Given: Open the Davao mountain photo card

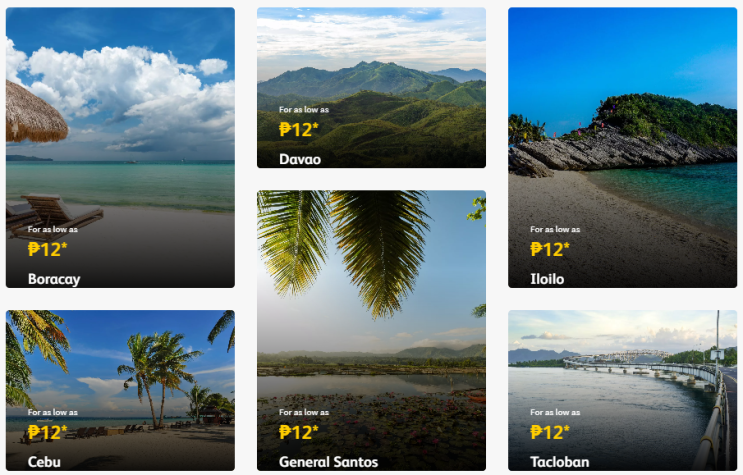Looking at the screenshot, I should [x=372, y=88].
